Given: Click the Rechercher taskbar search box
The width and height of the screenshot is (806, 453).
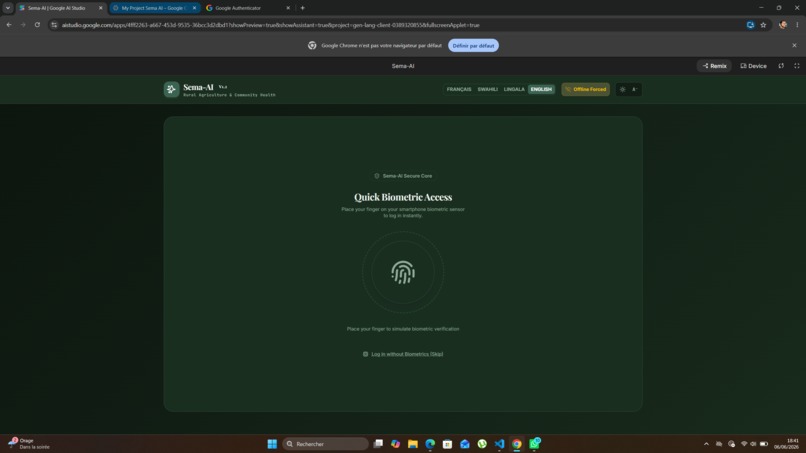Looking at the screenshot, I should click(325, 444).
